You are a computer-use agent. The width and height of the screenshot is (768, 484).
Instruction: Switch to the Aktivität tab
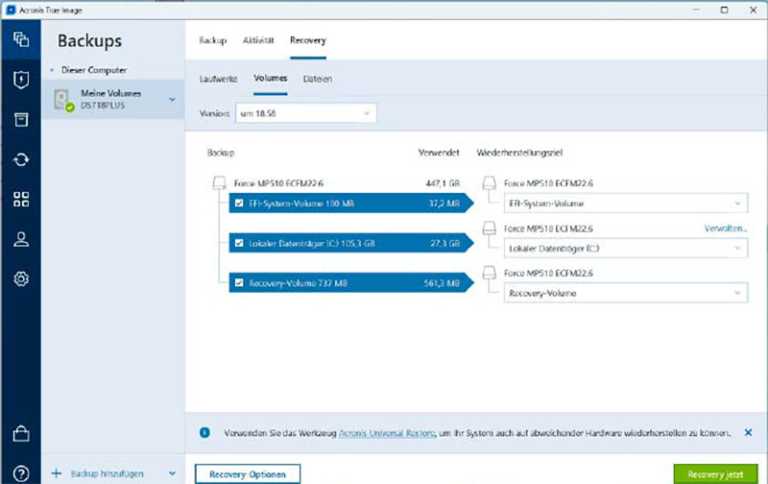pos(258,40)
